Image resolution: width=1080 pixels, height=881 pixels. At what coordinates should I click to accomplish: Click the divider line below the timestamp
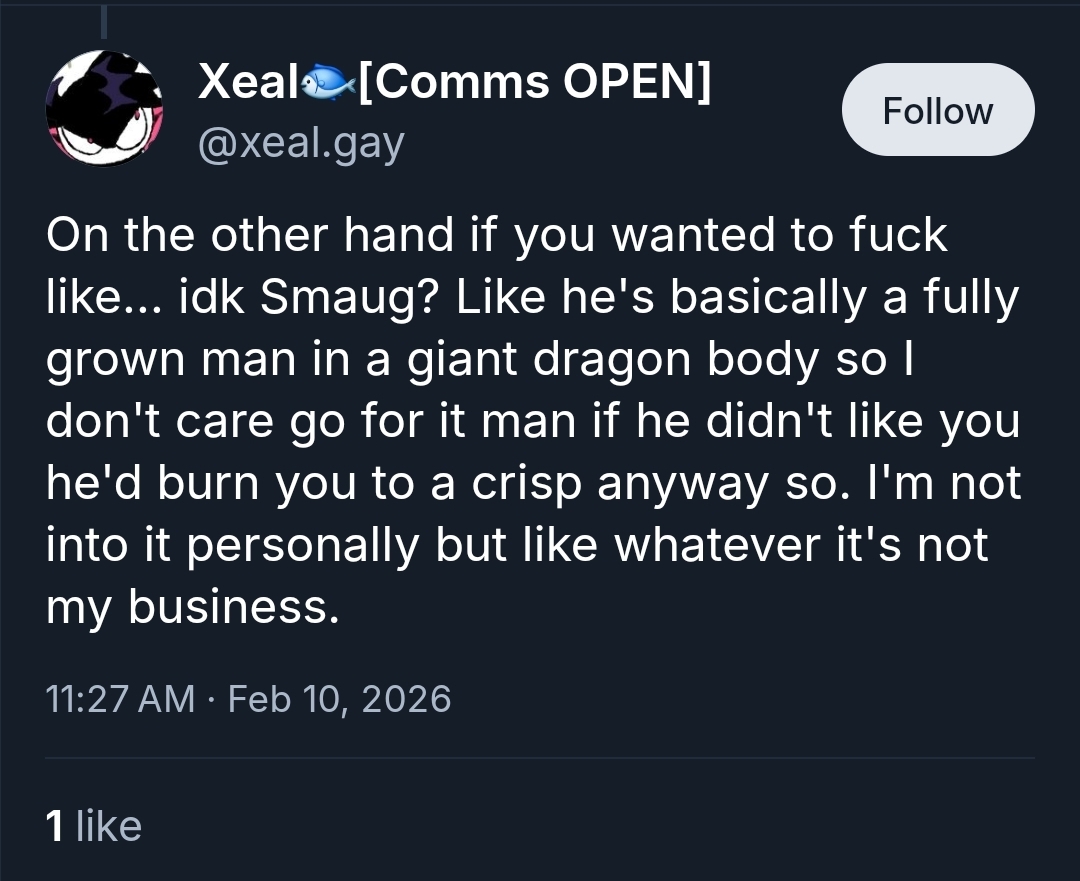[540, 758]
